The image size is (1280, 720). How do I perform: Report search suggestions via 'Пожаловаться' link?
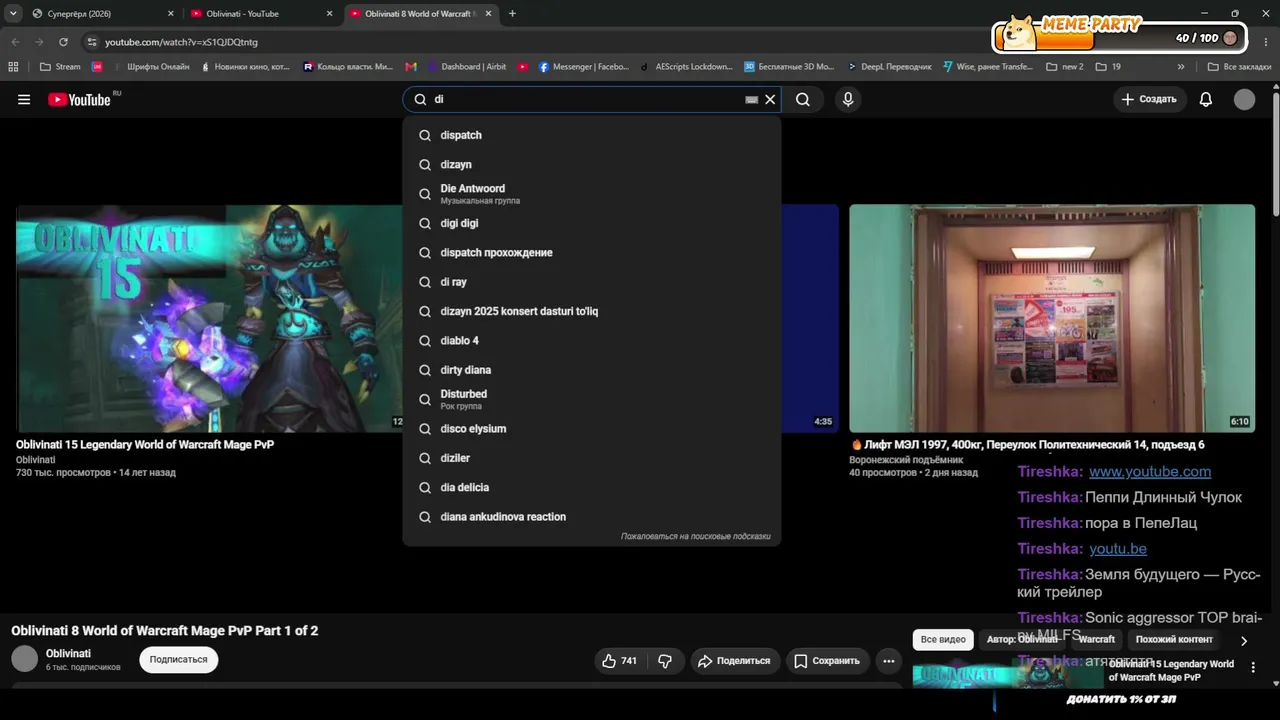tap(695, 537)
